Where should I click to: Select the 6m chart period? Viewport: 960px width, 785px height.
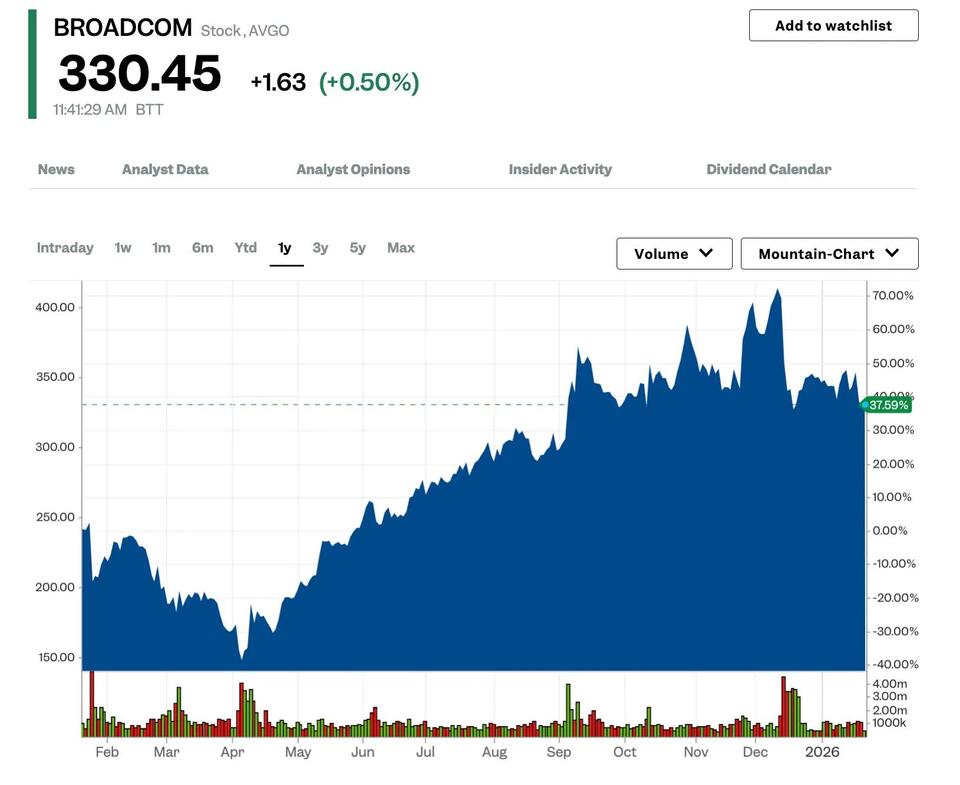(202, 248)
